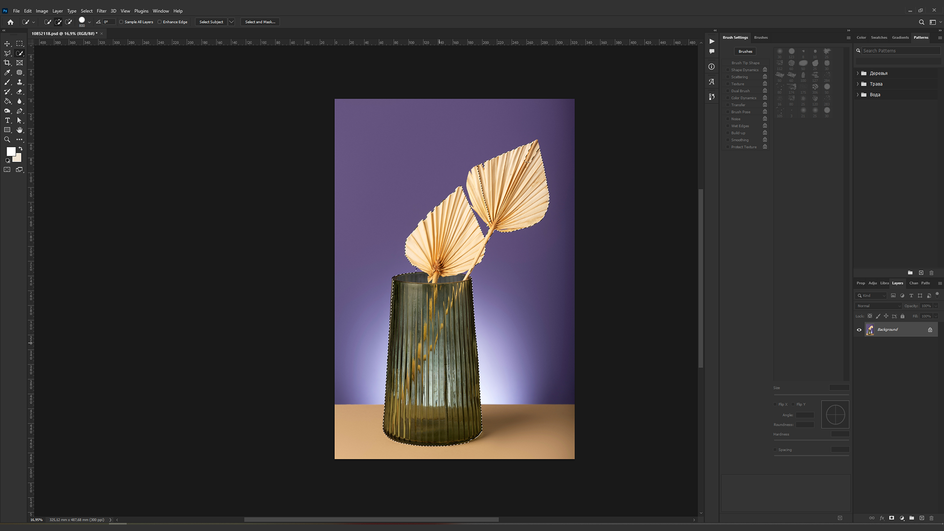The width and height of the screenshot is (944, 531).
Task: Click the Select and Mask button
Action: coord(260,22)
